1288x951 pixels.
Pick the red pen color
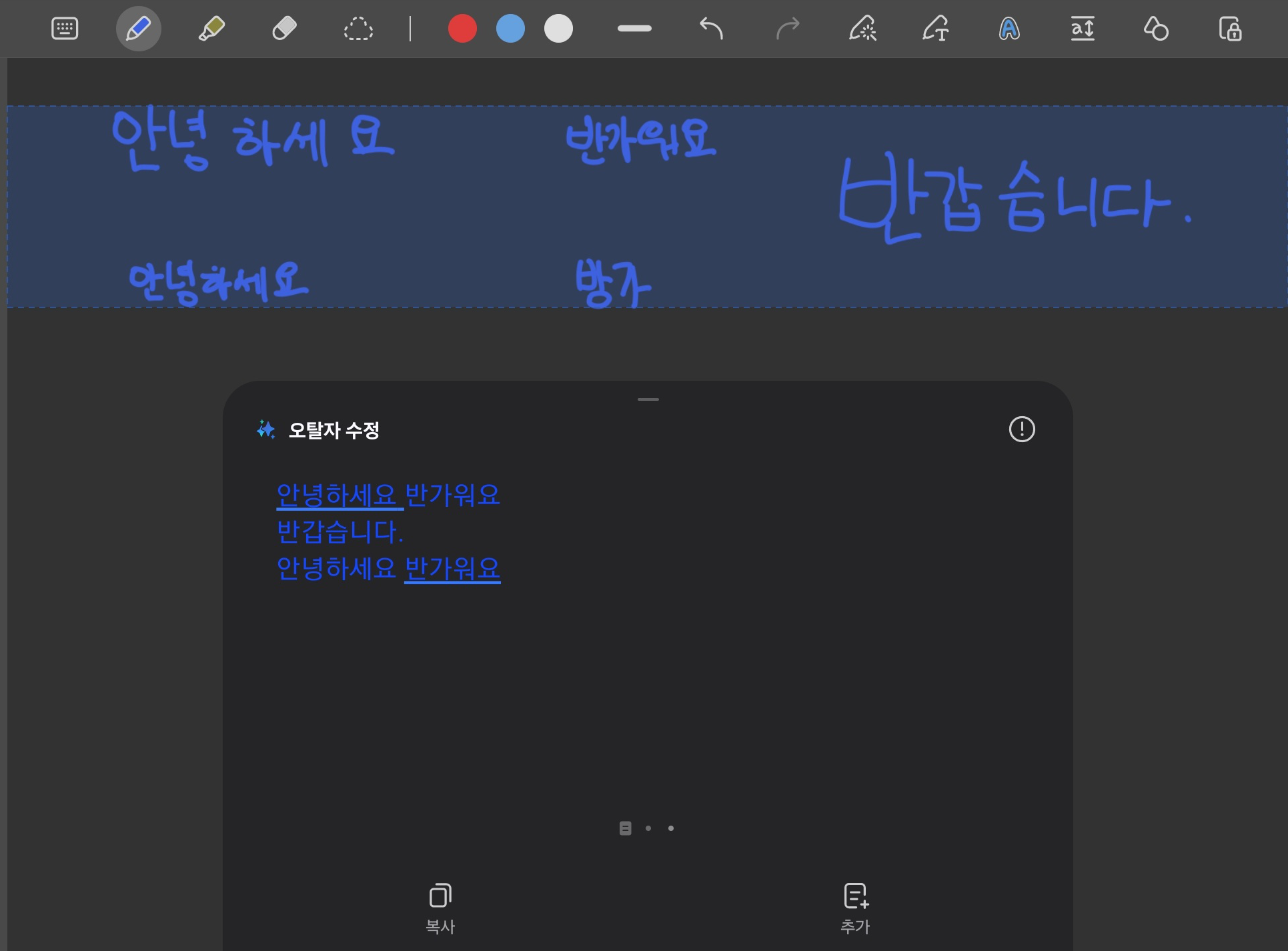coord(462,29)
